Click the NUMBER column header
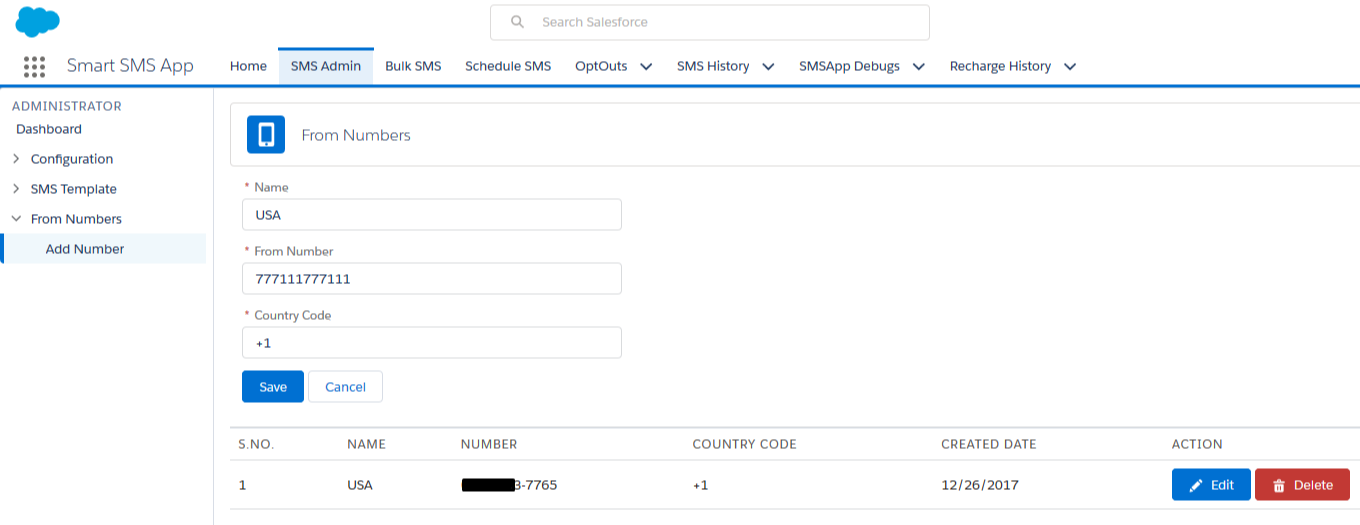Screen dimensions: 1360x525 pyautogui.click(x=489, y=444)
